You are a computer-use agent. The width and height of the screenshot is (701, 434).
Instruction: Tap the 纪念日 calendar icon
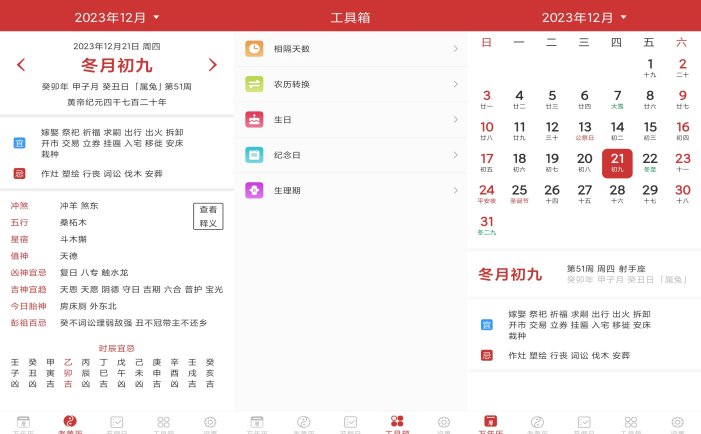pos(254,155)
